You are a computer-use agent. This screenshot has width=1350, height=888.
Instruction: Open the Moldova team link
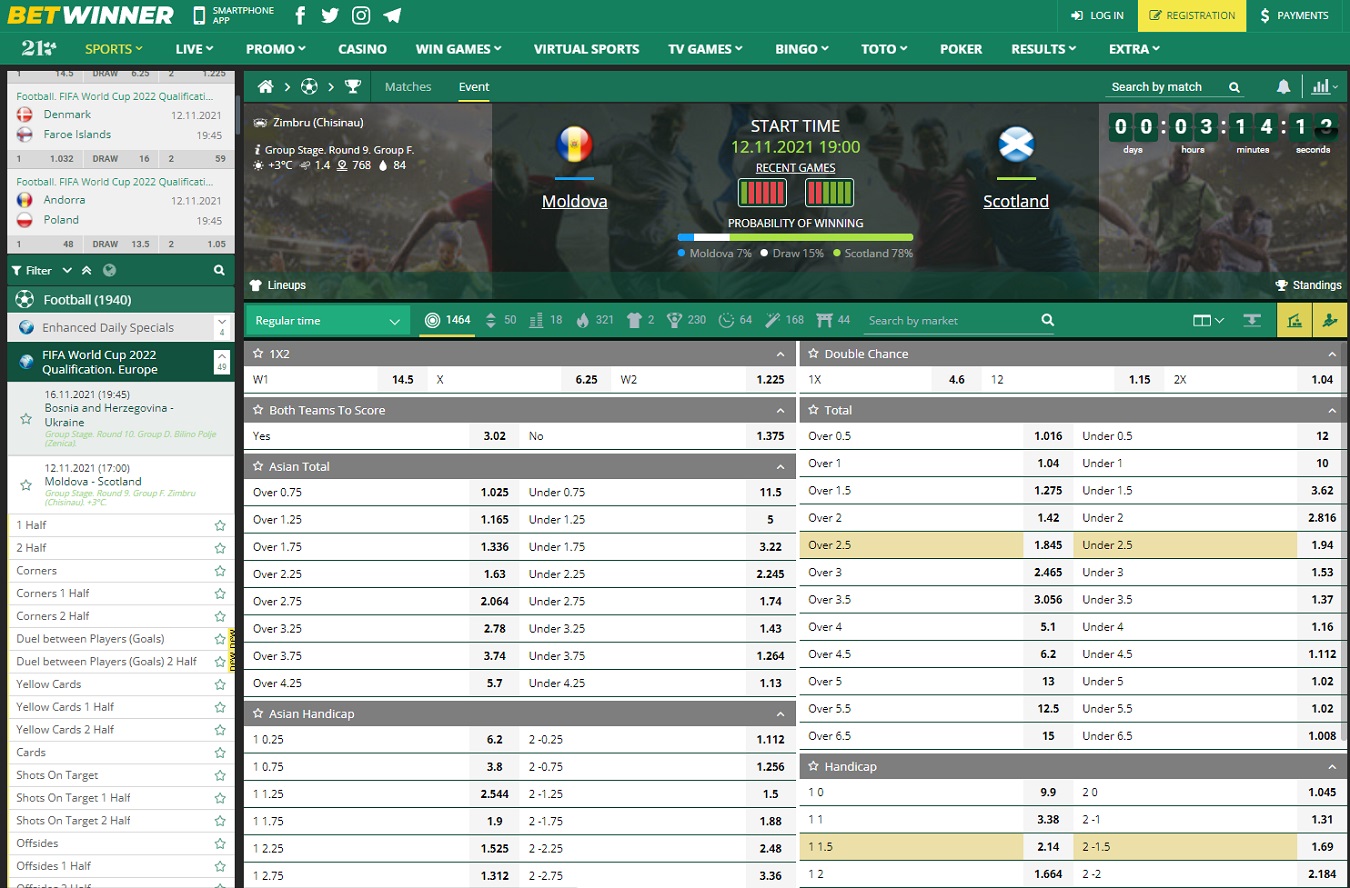pyautogui.click(x=574, y=201)
